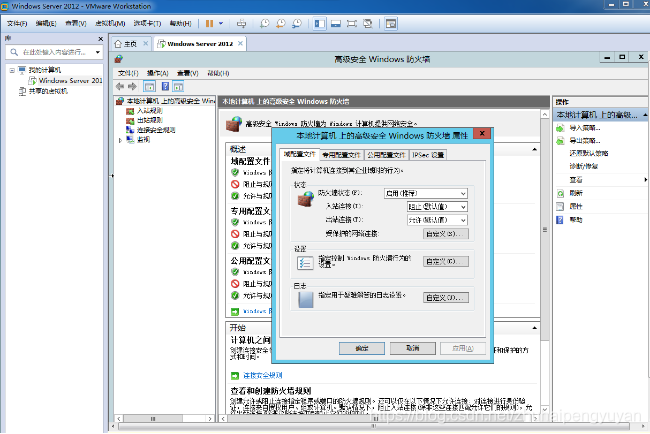Click 自定义(S) for protected network connections

(446, 234)
